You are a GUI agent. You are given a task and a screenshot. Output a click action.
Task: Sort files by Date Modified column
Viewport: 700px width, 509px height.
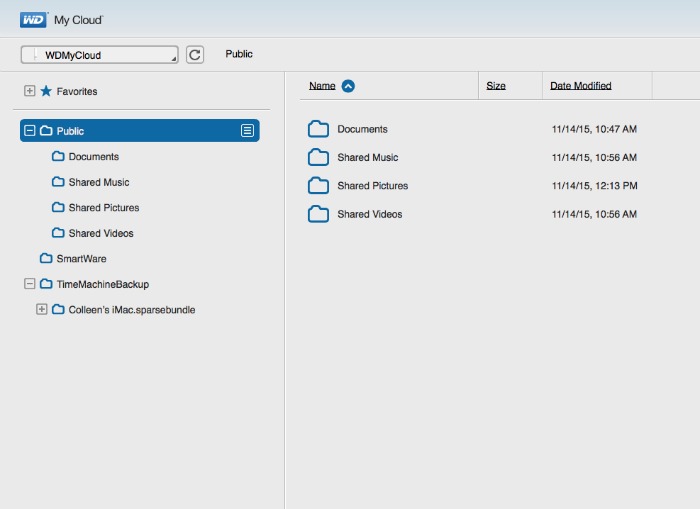coord(580,86)
